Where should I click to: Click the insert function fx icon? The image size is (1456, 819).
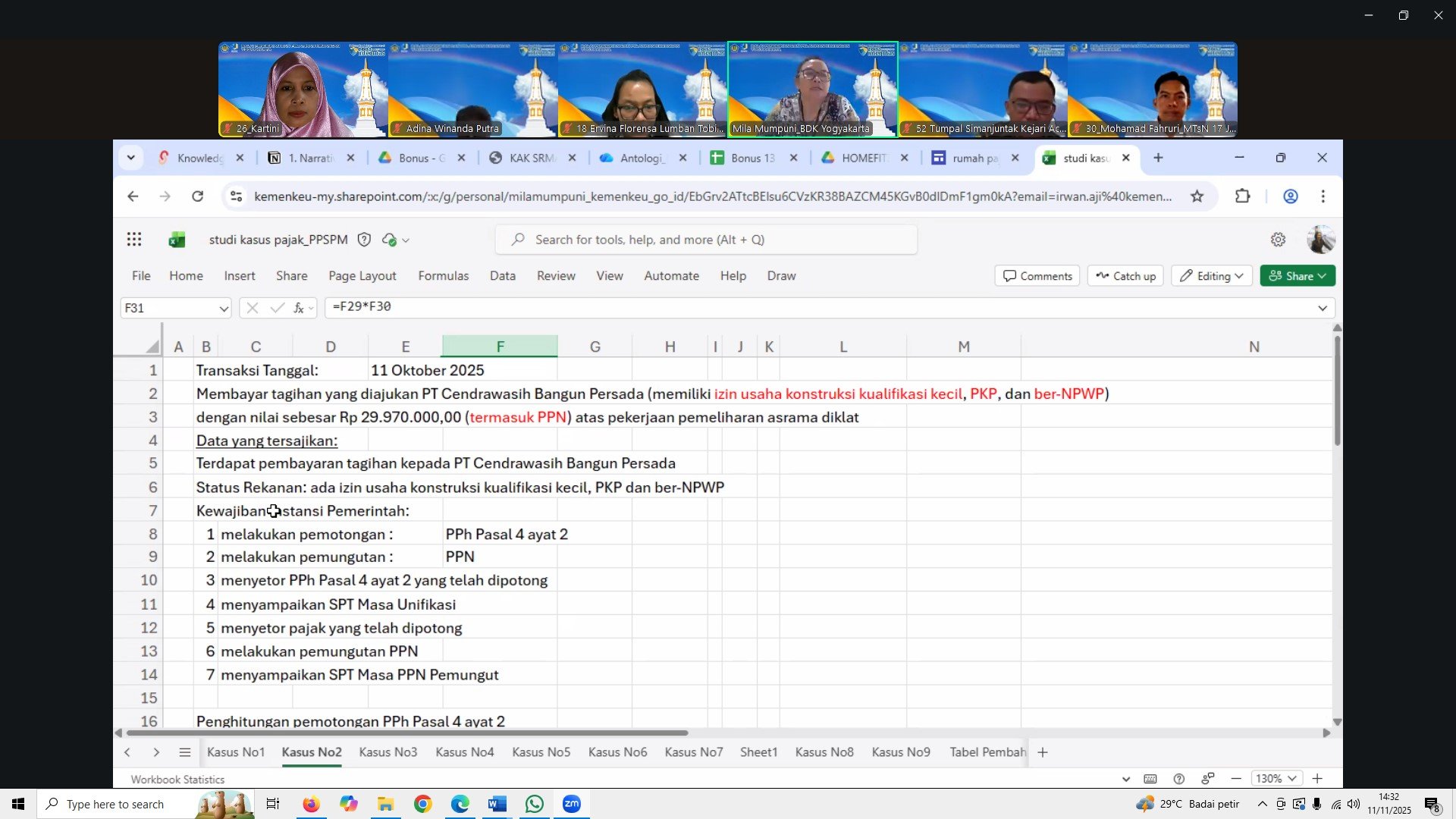coord(300,308)
